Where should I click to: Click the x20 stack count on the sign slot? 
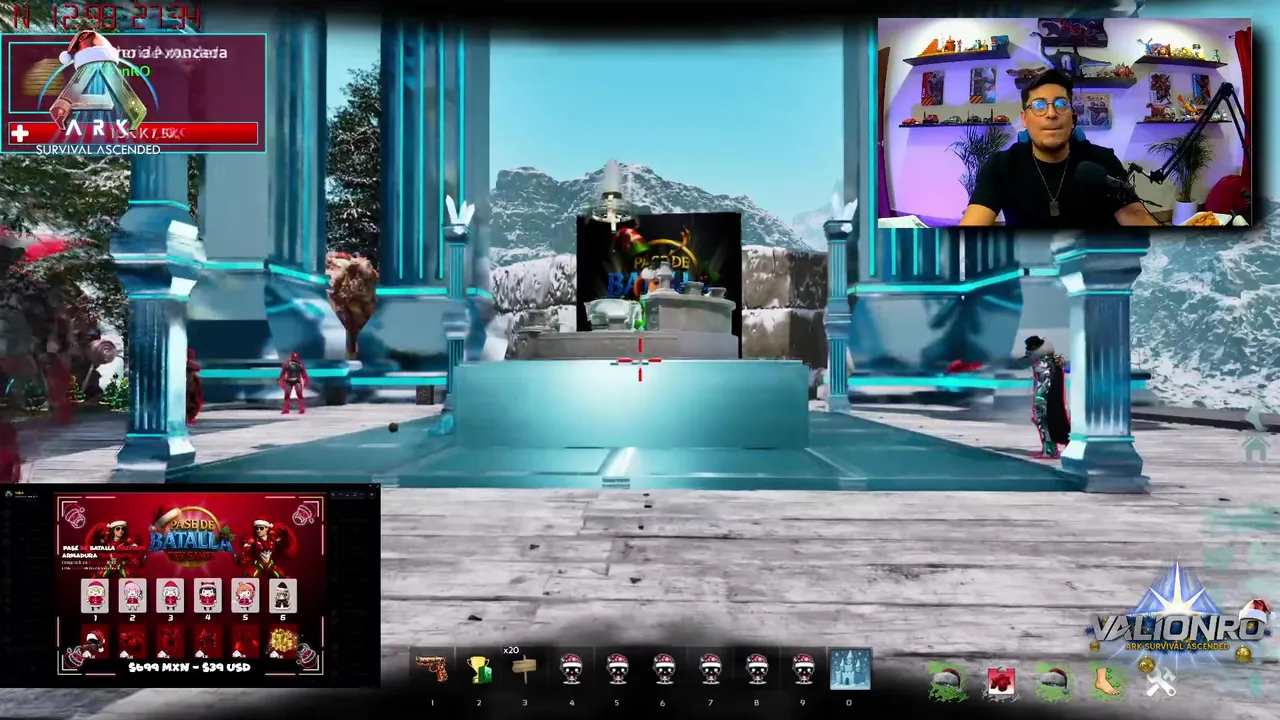(x=511, y=650)
